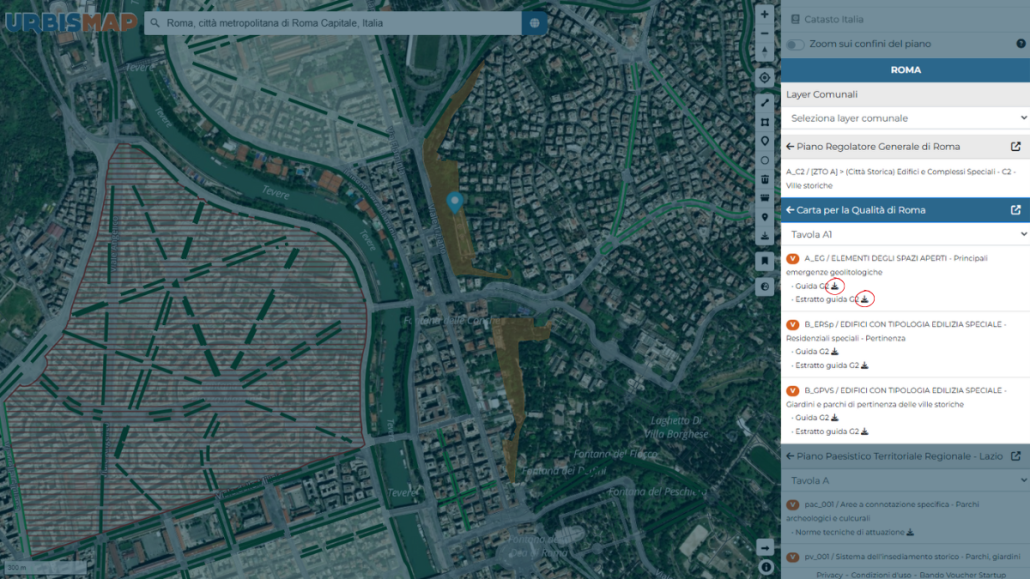The width and height of the screenshot is (1030, 579).
Task: Open Seleziona layer comunale dropdown
Action: pos(905,118)
